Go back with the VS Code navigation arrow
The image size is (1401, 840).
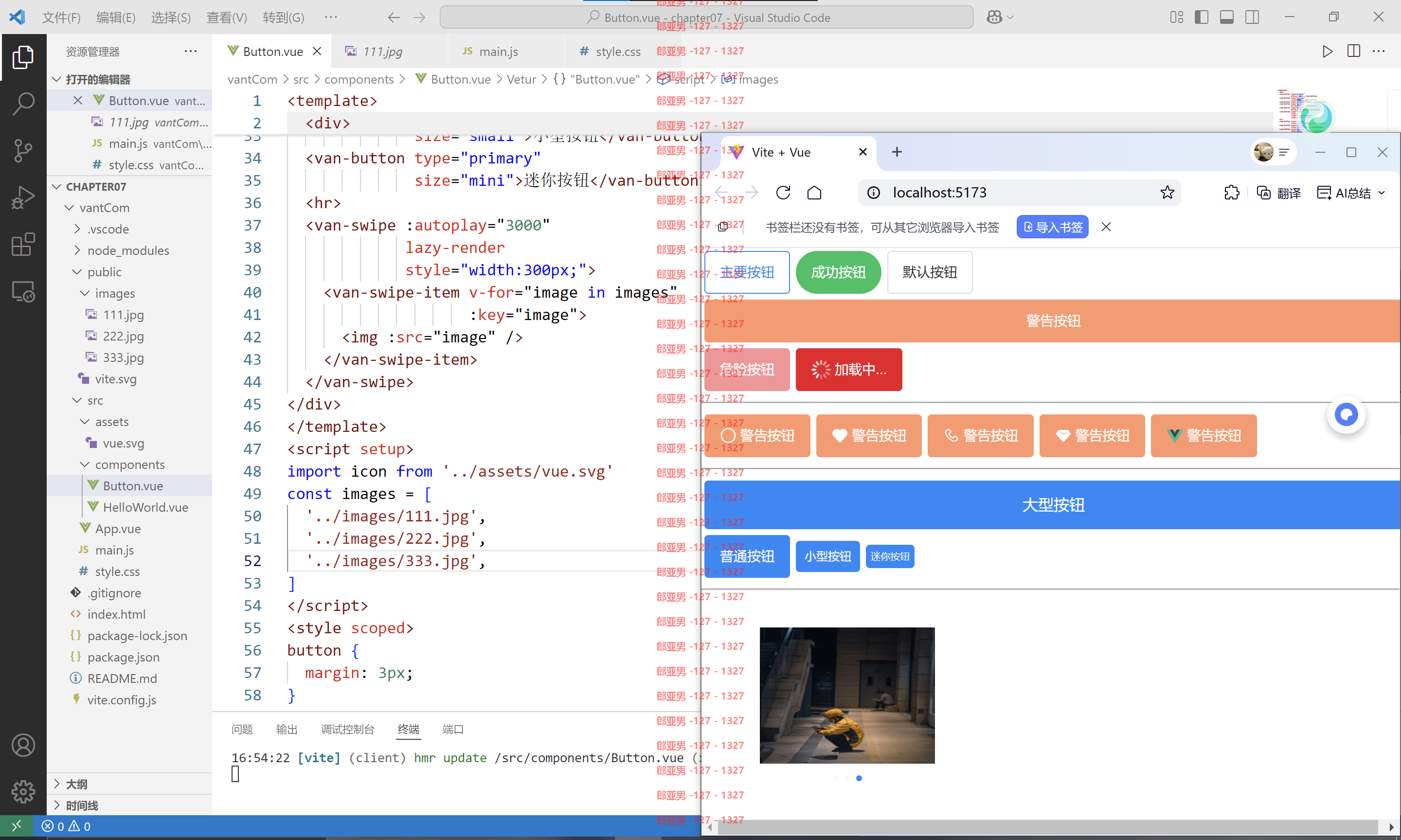[x=394, y=18]
